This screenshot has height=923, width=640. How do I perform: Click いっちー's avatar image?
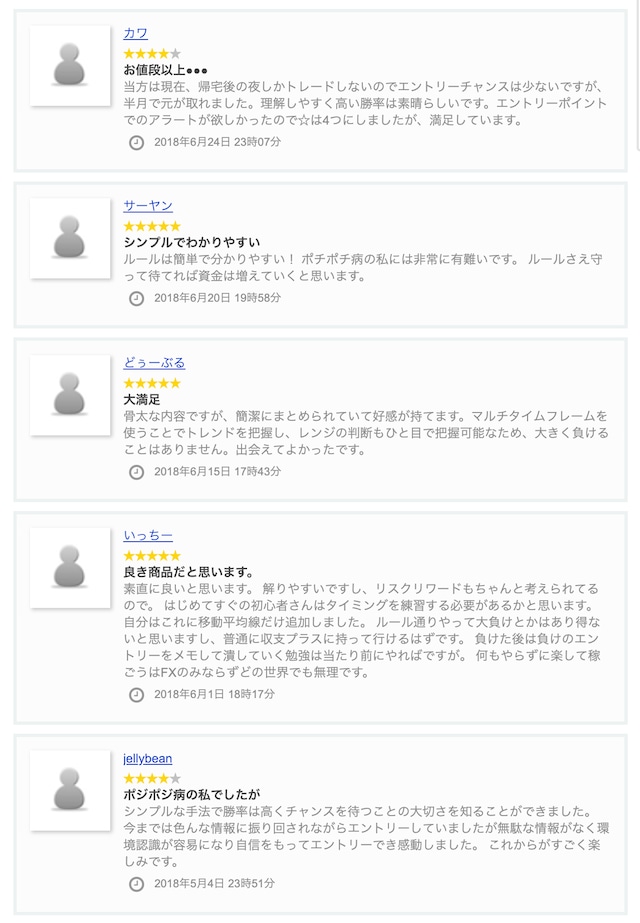(70, 568)
